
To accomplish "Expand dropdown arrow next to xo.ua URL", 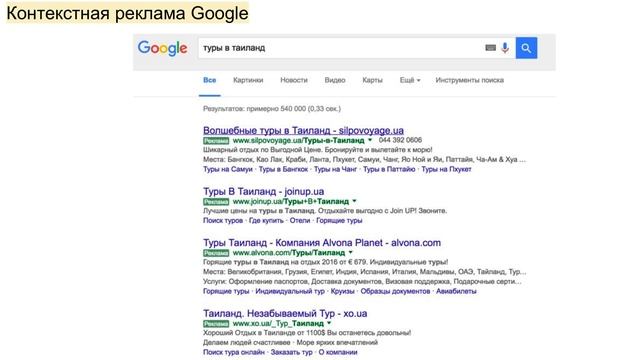I will pyautogui.click(x=329, y=323).
